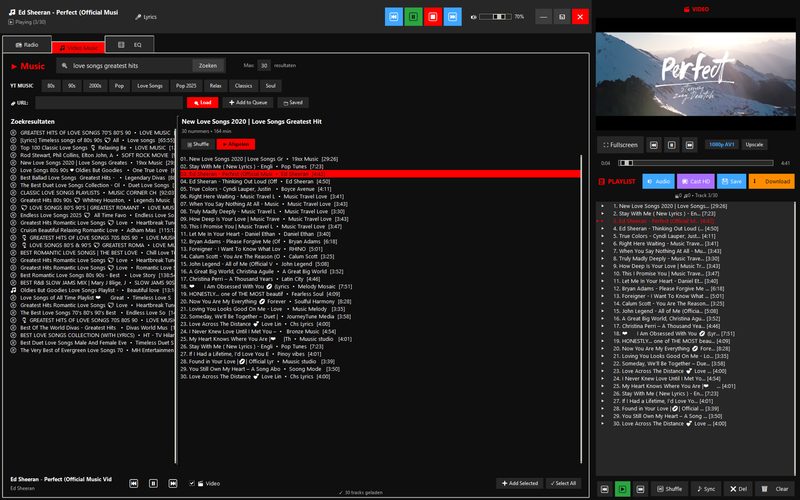Select the Pop 2025 genre chip
800x500 pixels.
pyautogui.click(x=186, y=86)
